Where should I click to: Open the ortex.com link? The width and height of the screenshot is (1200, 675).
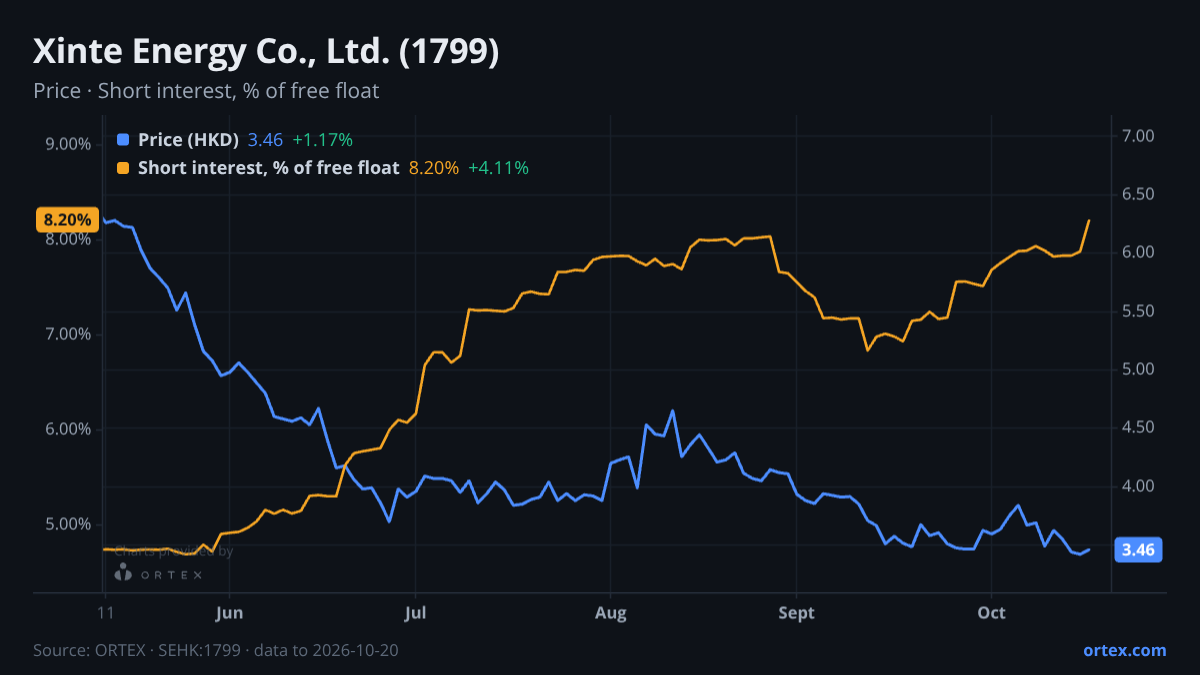pyautogui.click(x=1124, y=650)
